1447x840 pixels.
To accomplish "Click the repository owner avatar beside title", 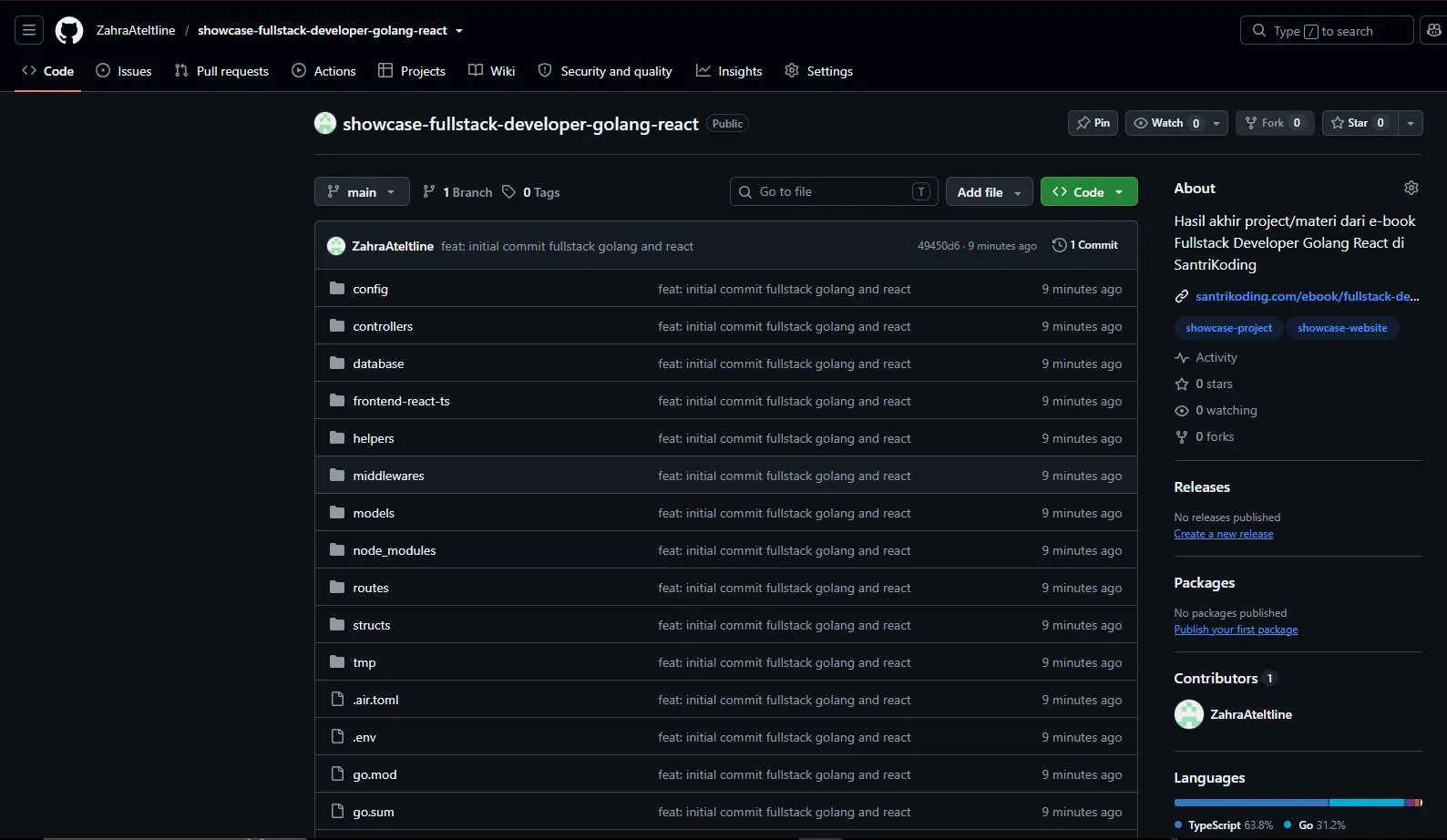I will tap(325, 123).
